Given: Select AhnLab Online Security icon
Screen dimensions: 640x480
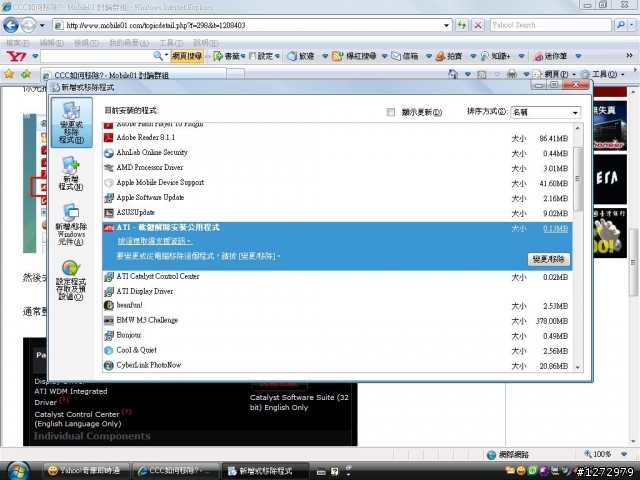Looking at the screenshot, I should pyautogui.click(x=109, y=153).
